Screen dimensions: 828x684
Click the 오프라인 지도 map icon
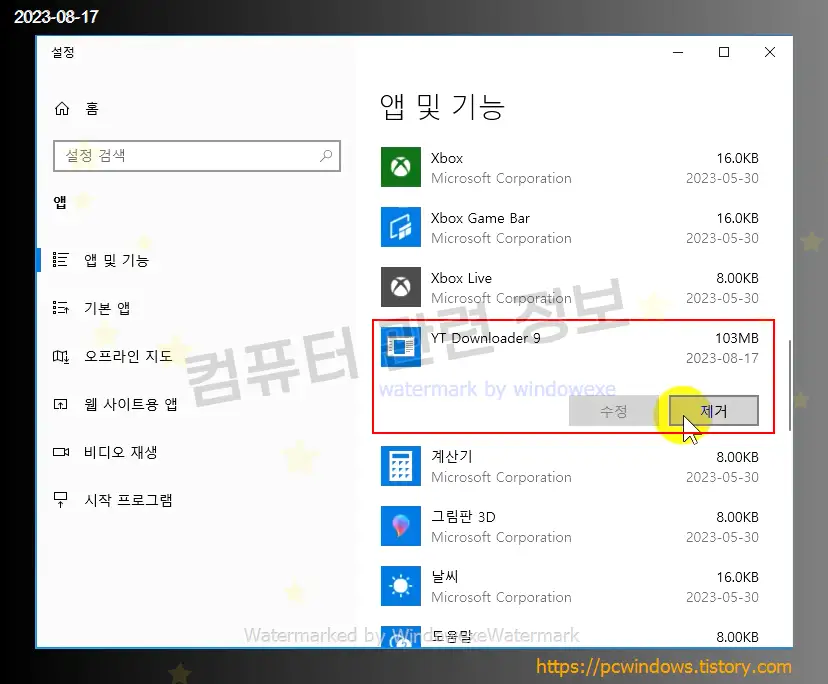point(60,357)
